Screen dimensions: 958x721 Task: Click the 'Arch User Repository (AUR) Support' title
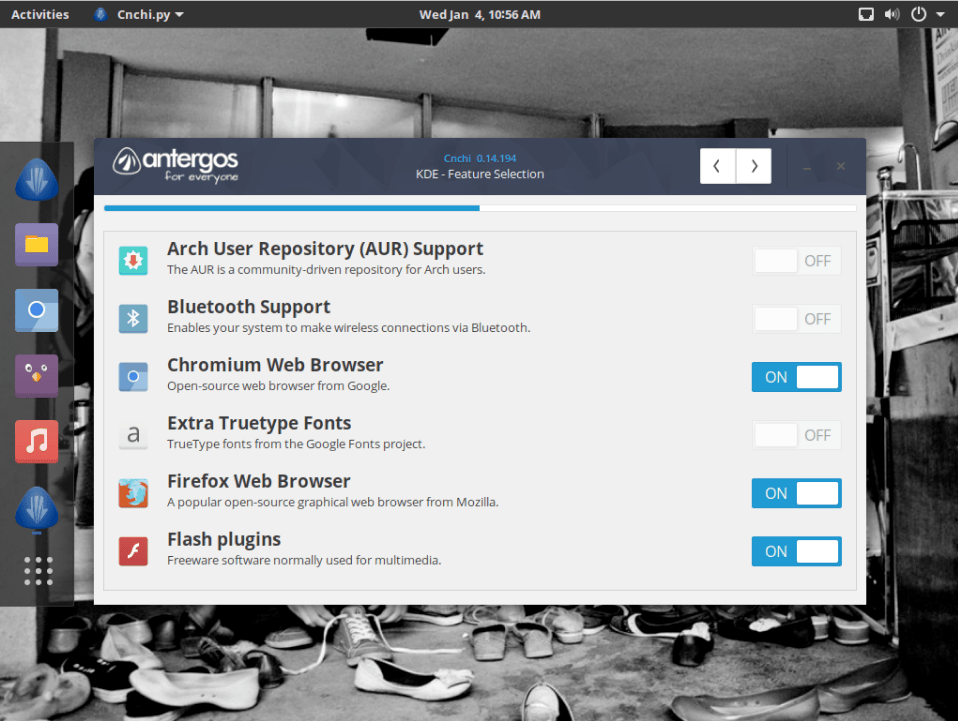coord(325,249)
